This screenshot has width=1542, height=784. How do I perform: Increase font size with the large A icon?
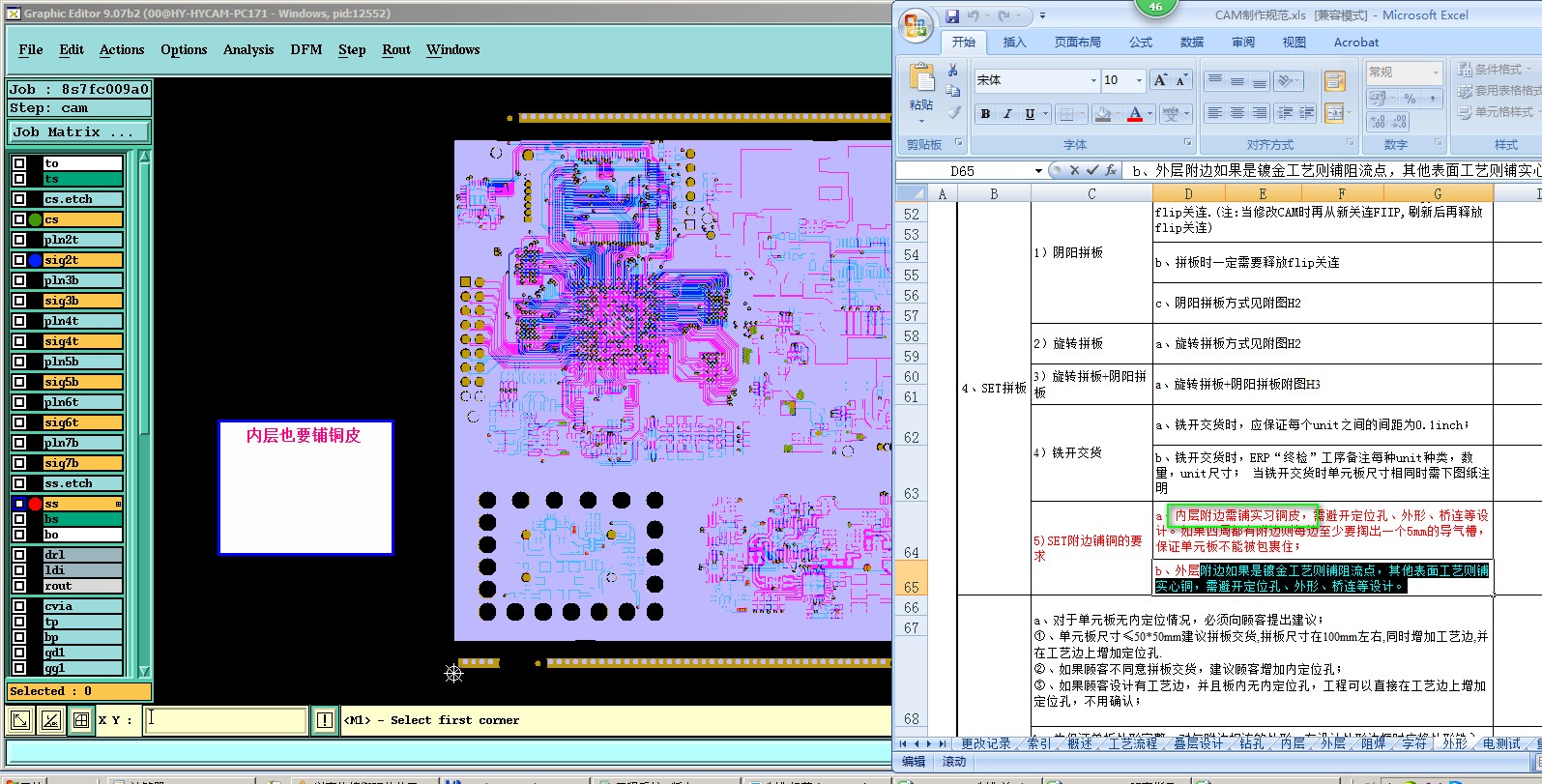(x=1160, y=80)
